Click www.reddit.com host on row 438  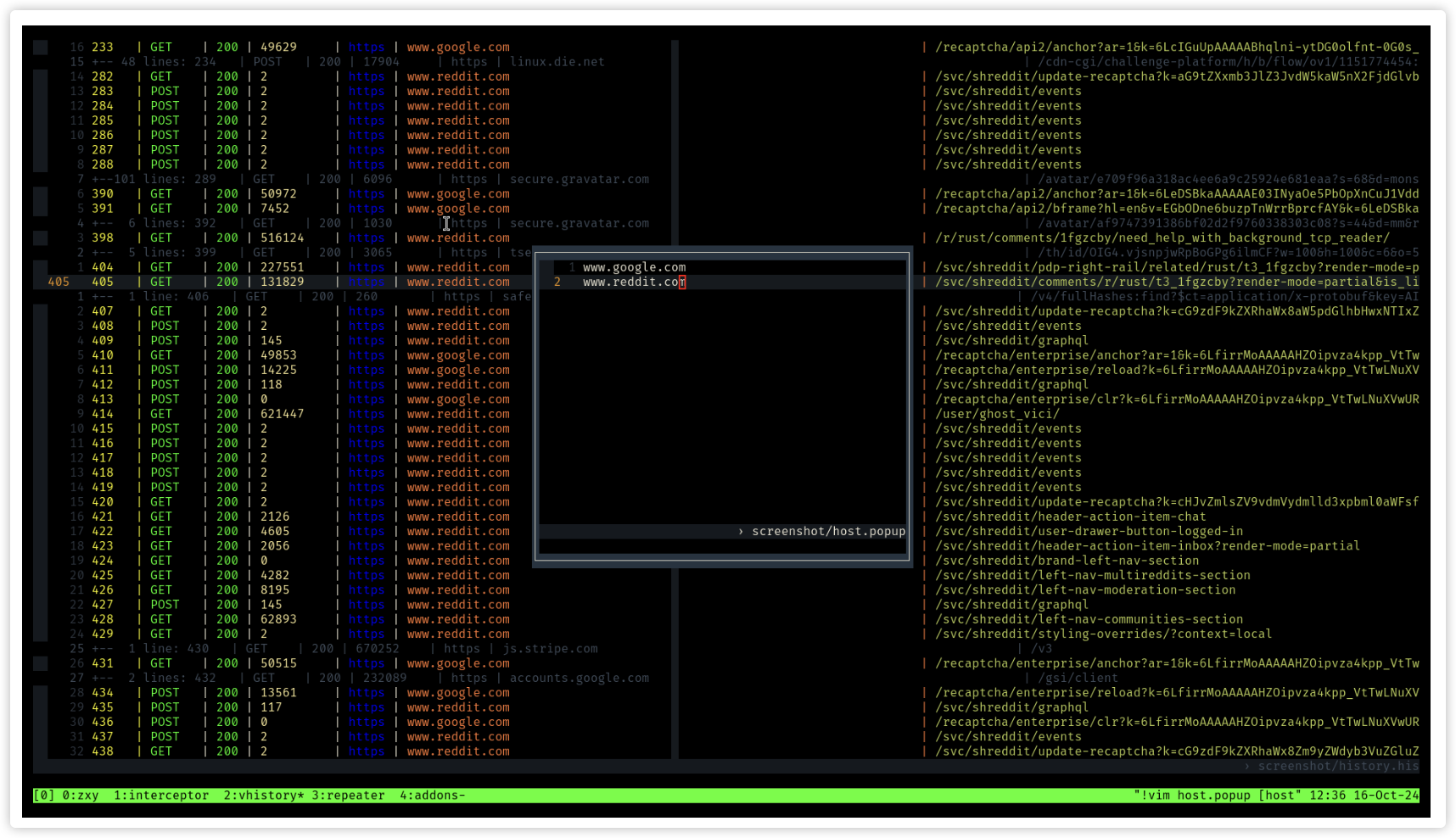[x=458, y=751]
